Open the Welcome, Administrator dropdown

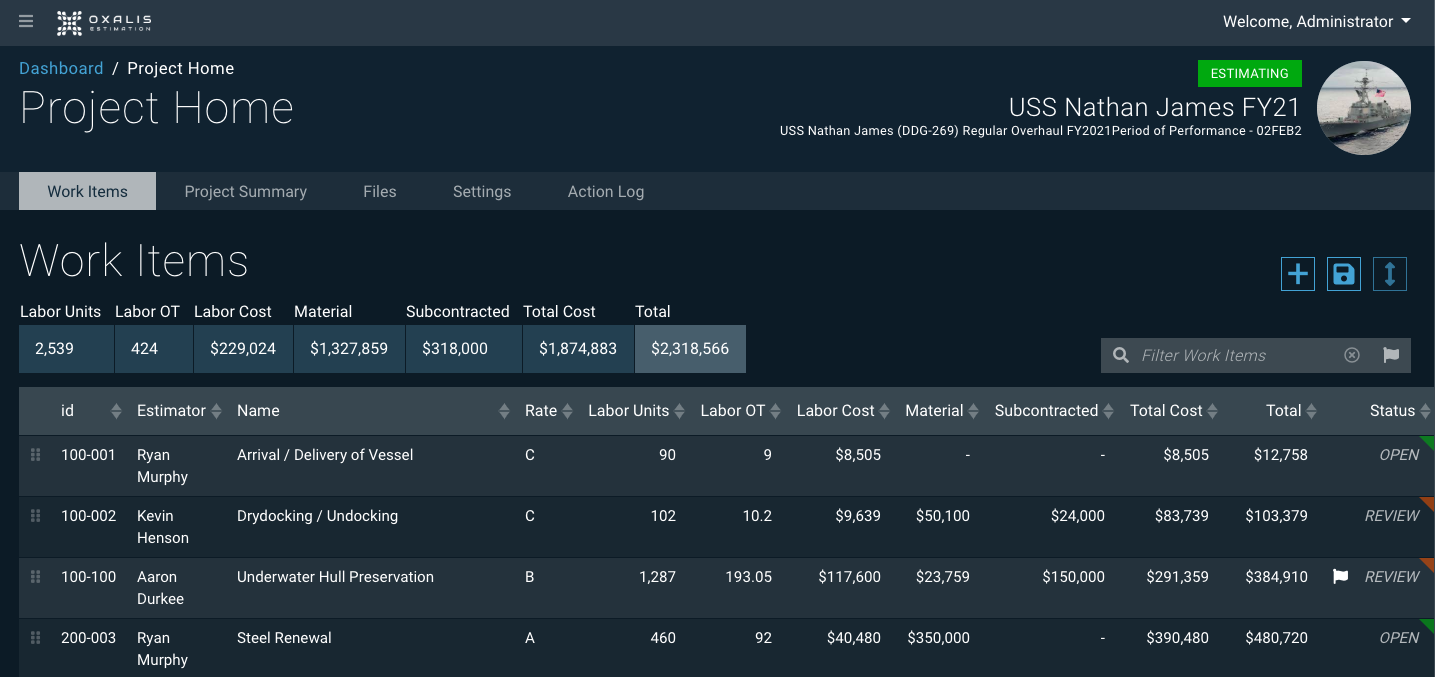click(1316, 22)
